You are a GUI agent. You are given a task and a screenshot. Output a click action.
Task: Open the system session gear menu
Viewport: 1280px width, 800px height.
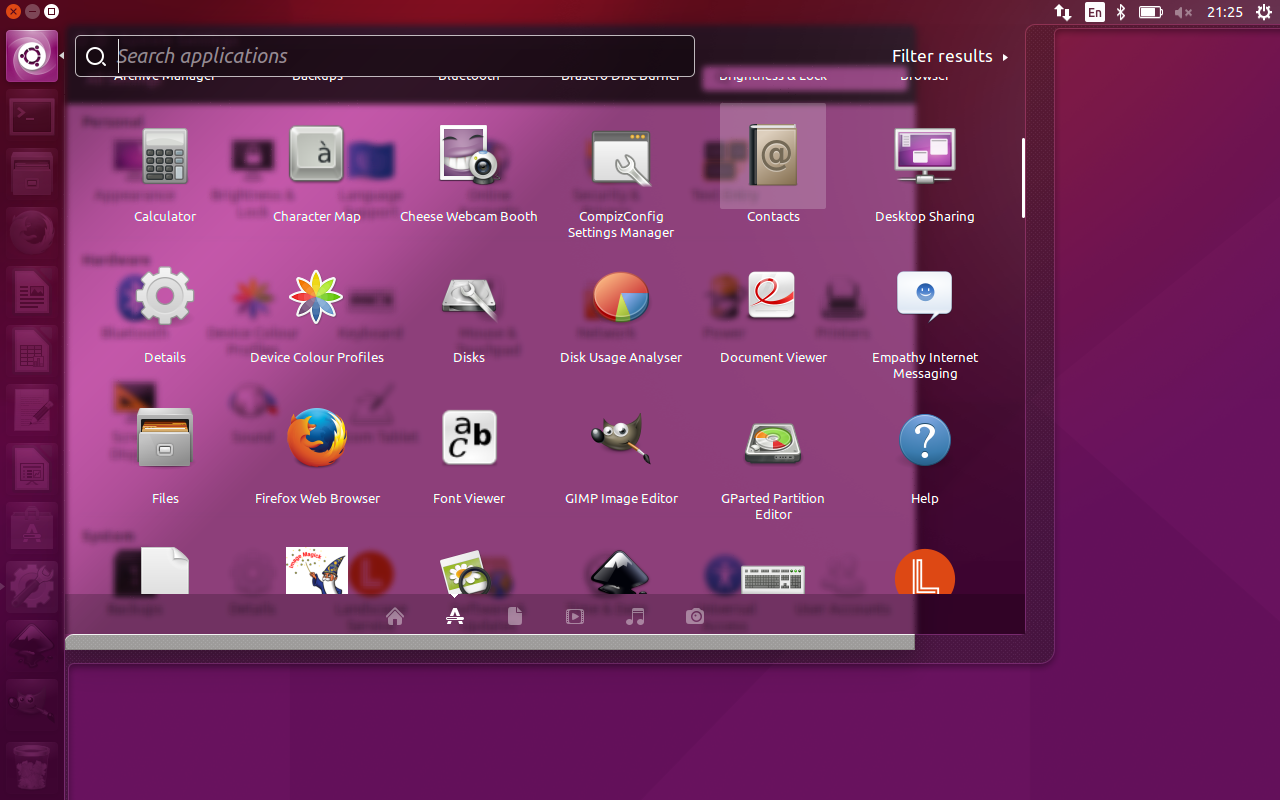tap(1263, 12)
